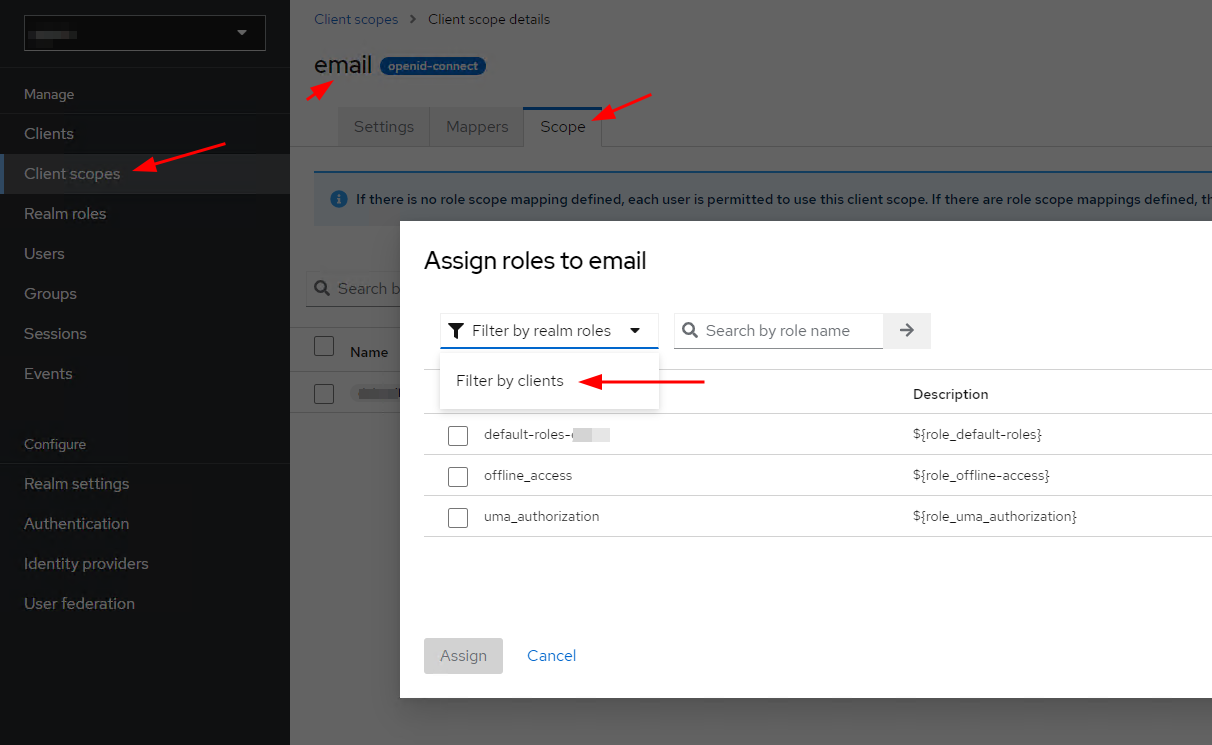Click the Cancel link

click(552, 656)
